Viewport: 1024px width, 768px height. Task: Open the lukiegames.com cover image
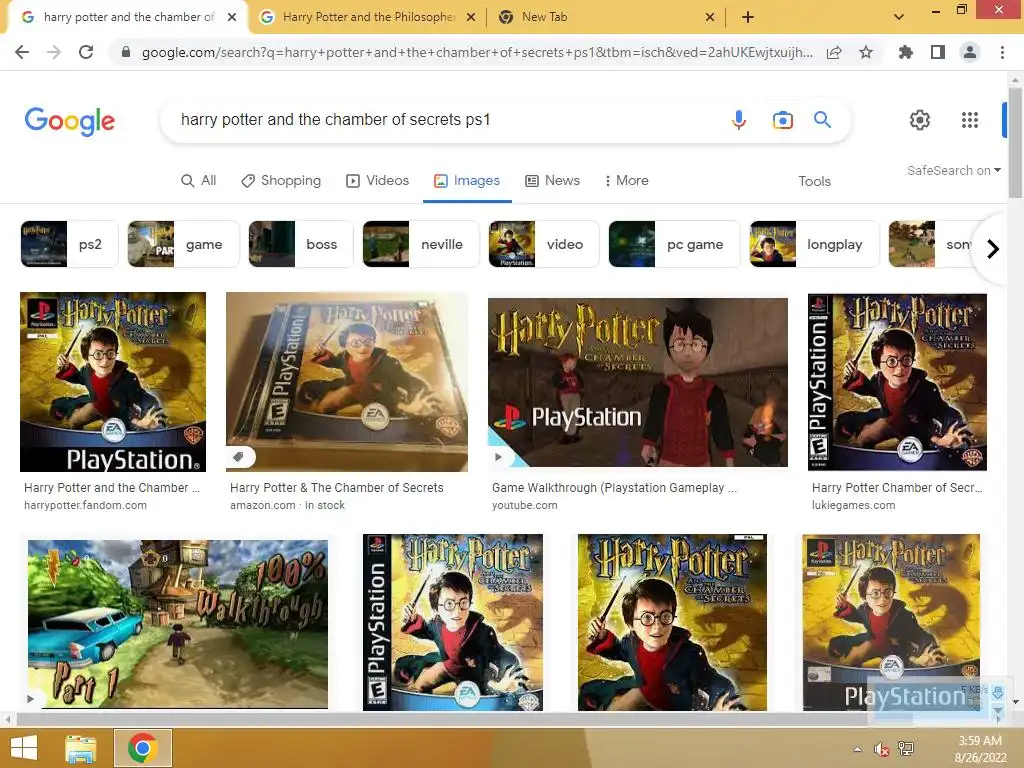click(x=897, y=382)
